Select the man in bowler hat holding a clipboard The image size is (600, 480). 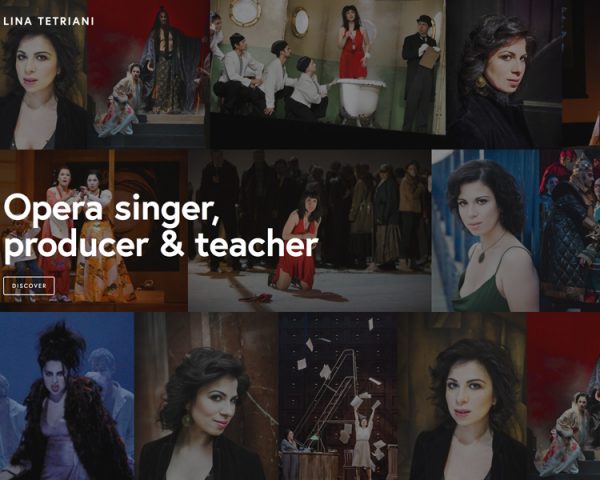pyautogui.click(x=421, y=73)
